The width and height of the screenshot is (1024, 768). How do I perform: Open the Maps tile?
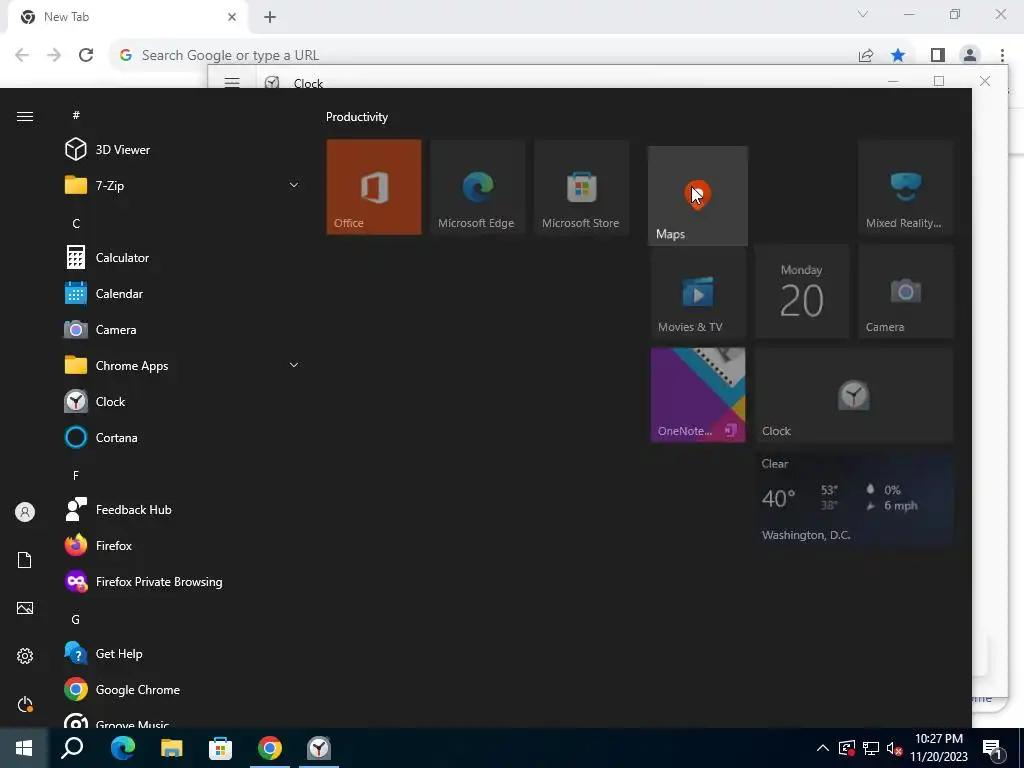[697, 196]
